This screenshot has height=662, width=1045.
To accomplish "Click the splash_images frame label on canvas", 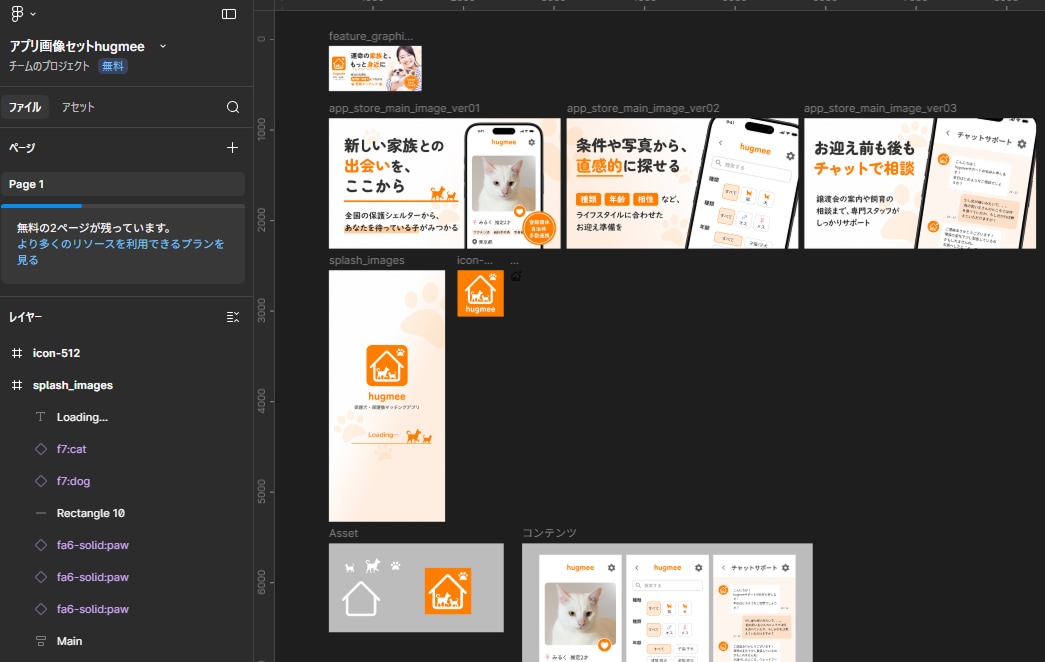I will point(367,260).
